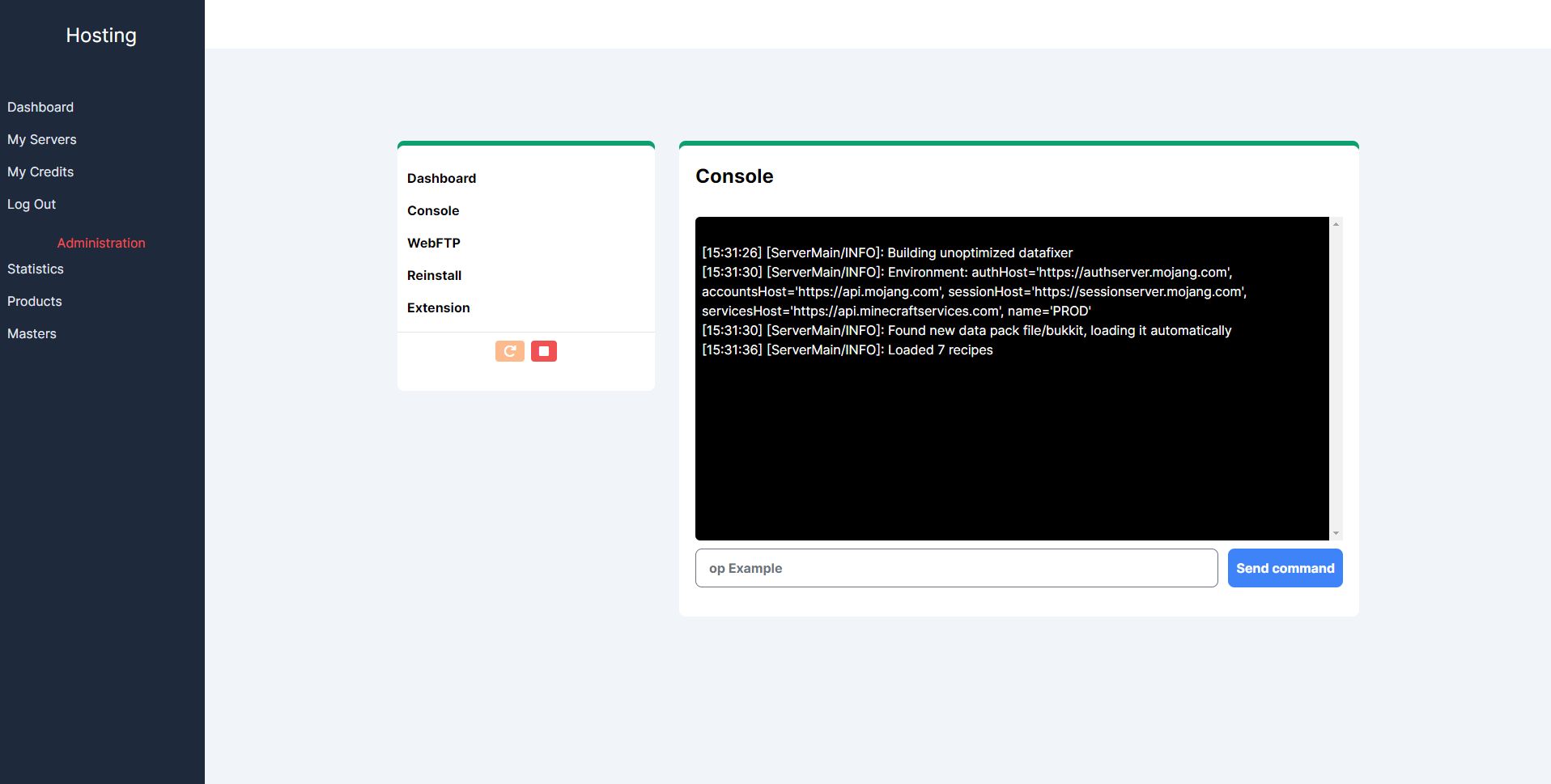
Task: Click the 'Building unoptimized datafixer' log line
Action: 887,252
